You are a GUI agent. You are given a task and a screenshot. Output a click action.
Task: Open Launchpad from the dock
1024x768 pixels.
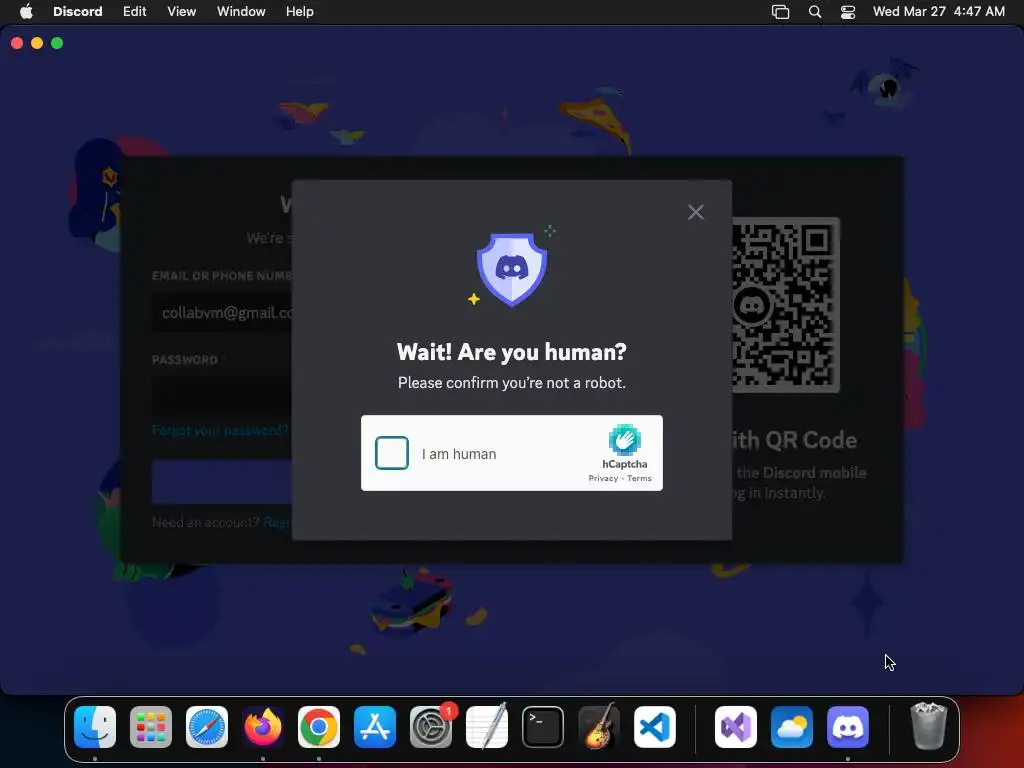(151, 727)
